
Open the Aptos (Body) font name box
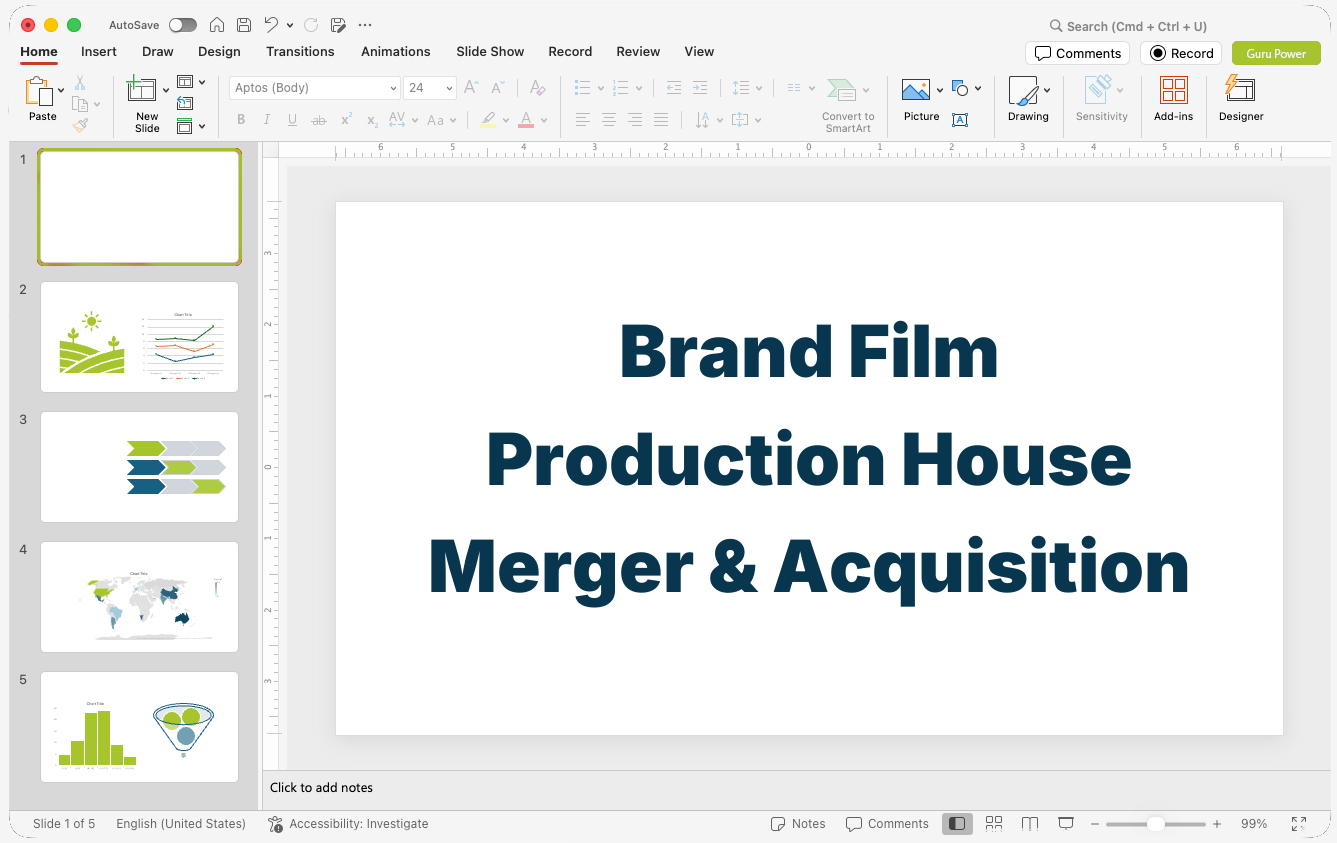tap(314, 88)
